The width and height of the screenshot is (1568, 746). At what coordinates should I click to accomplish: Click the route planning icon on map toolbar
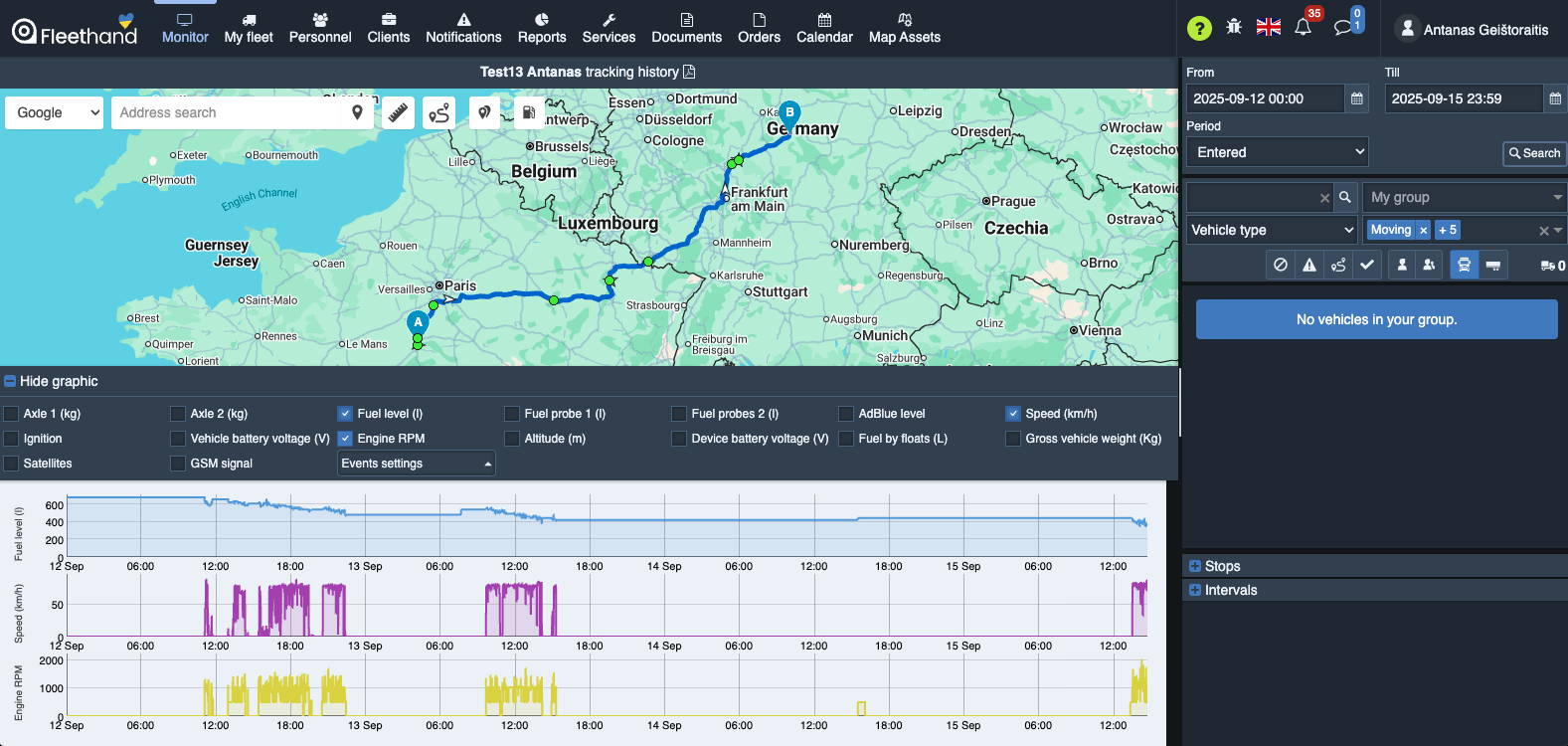439,113
